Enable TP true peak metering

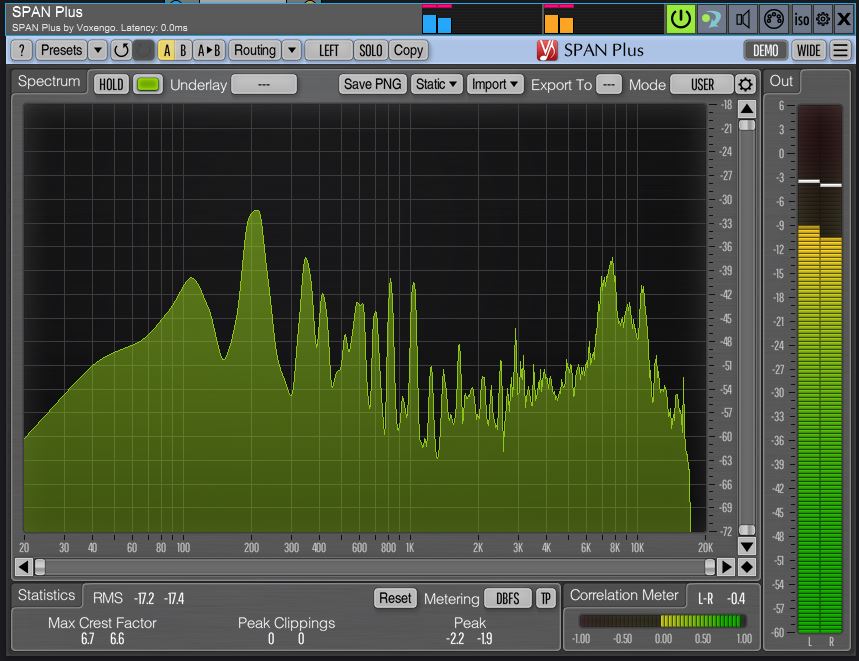pyautogui.click(x=546, y=598)
